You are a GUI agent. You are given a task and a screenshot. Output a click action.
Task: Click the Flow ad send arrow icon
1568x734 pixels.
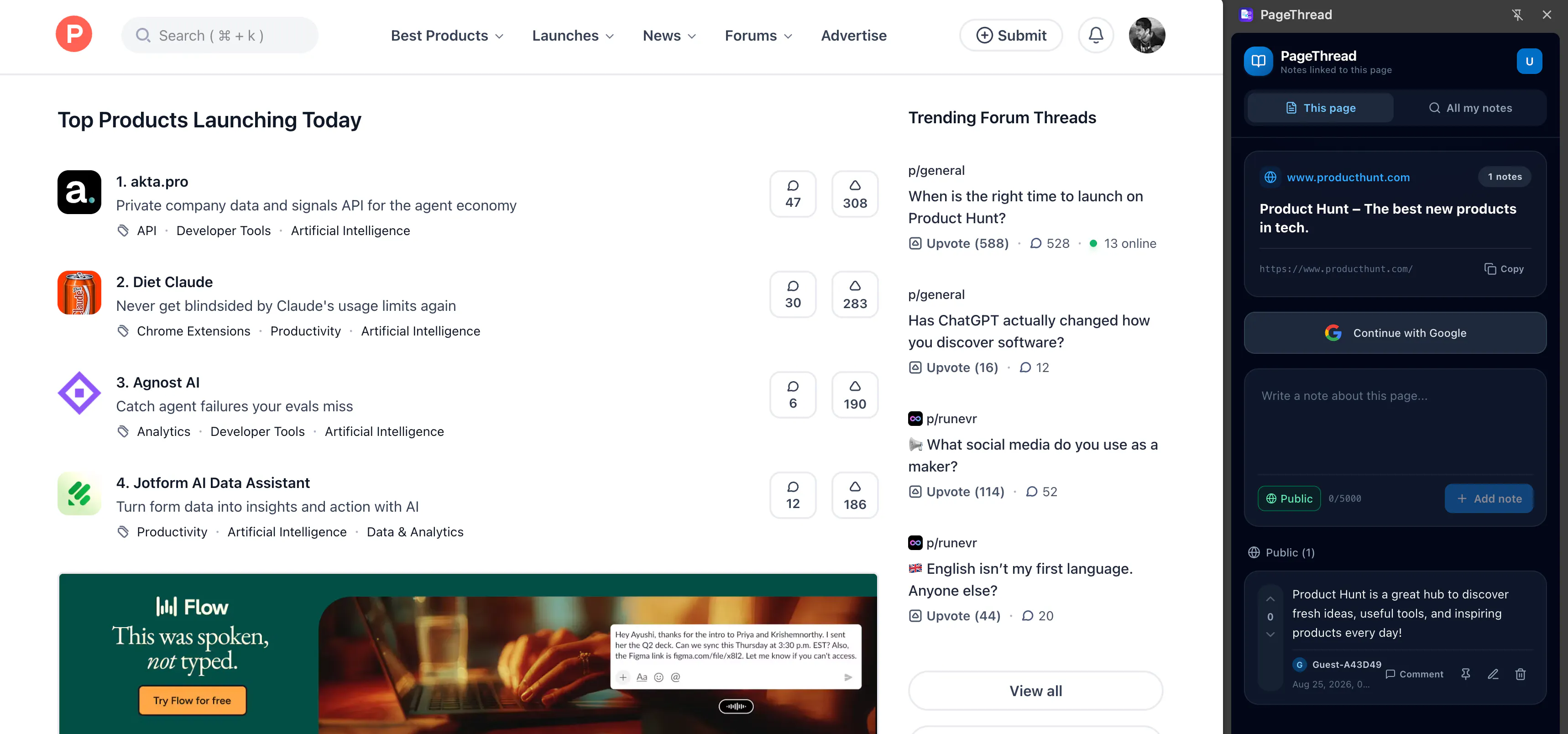coord(848,677)
